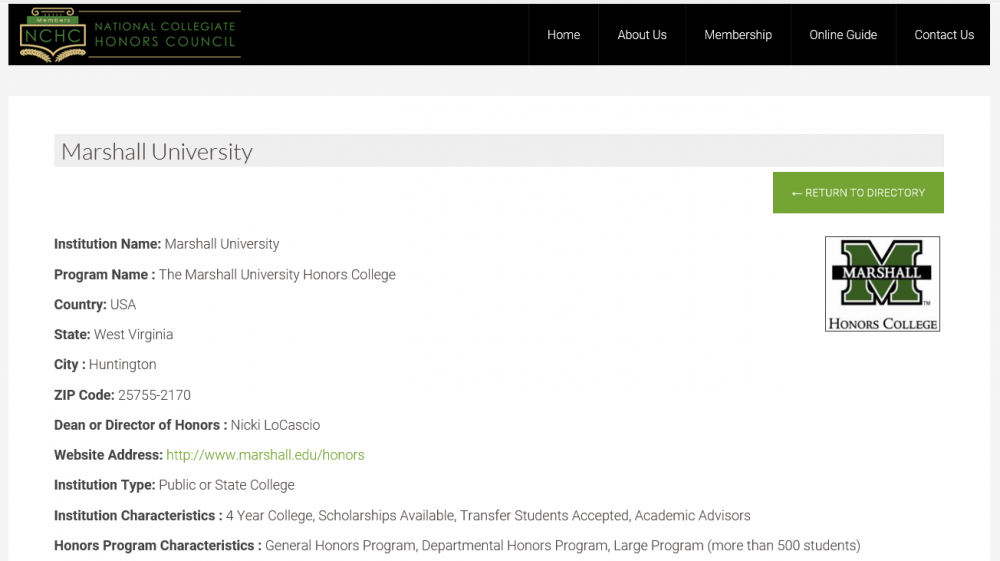Viewport: 1000px width, 561px height.
Task: Click the City value Huntington
Action: tap(122, 365)
